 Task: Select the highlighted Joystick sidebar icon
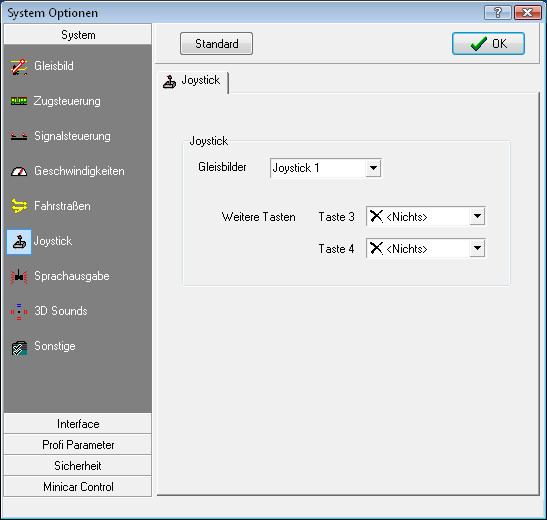[19, 242]
